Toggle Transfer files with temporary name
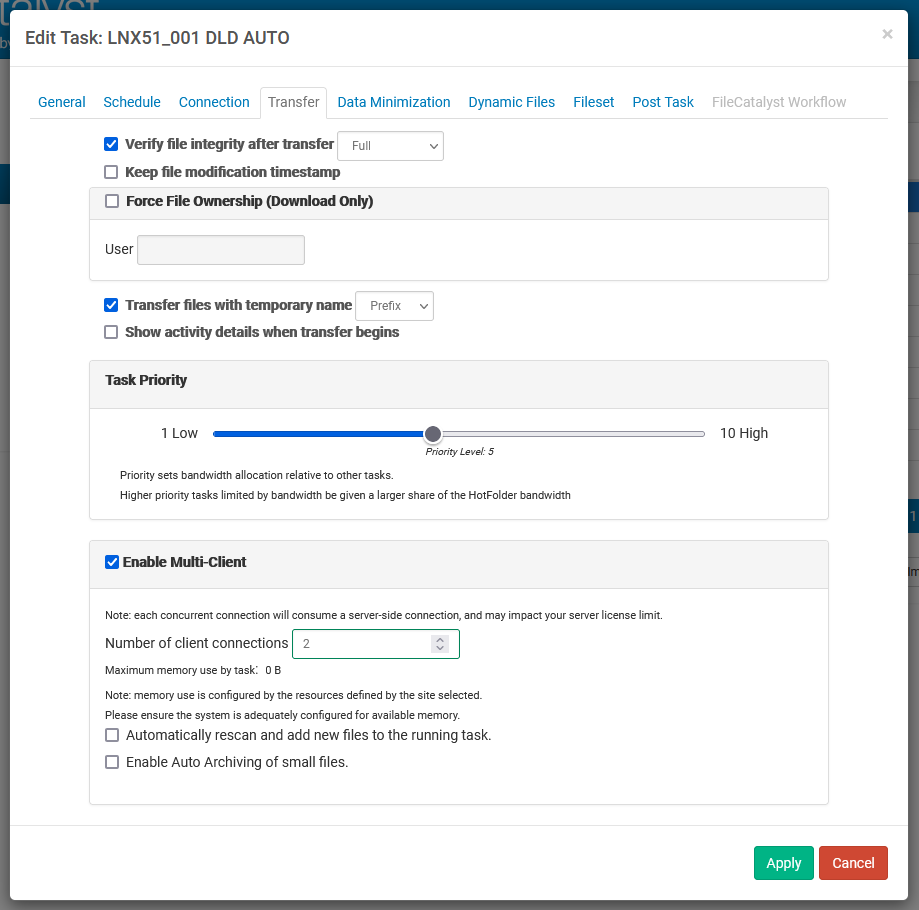The height and width of the screenshot is (910, 919). pos(111,305)
